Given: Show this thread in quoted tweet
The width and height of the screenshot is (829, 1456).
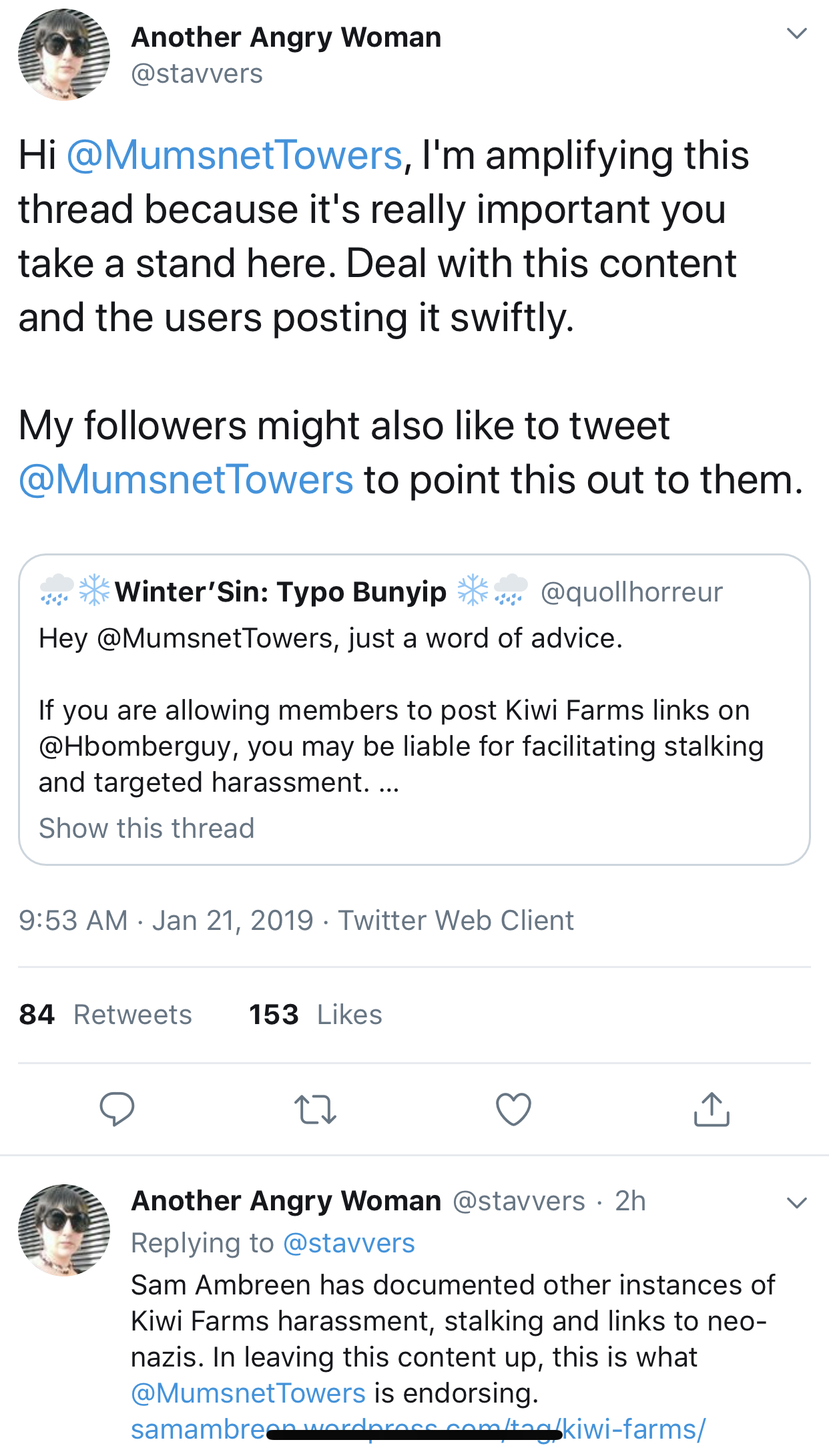Looking at the screenshot, I should pyautogui.click(x=146, y=828).
